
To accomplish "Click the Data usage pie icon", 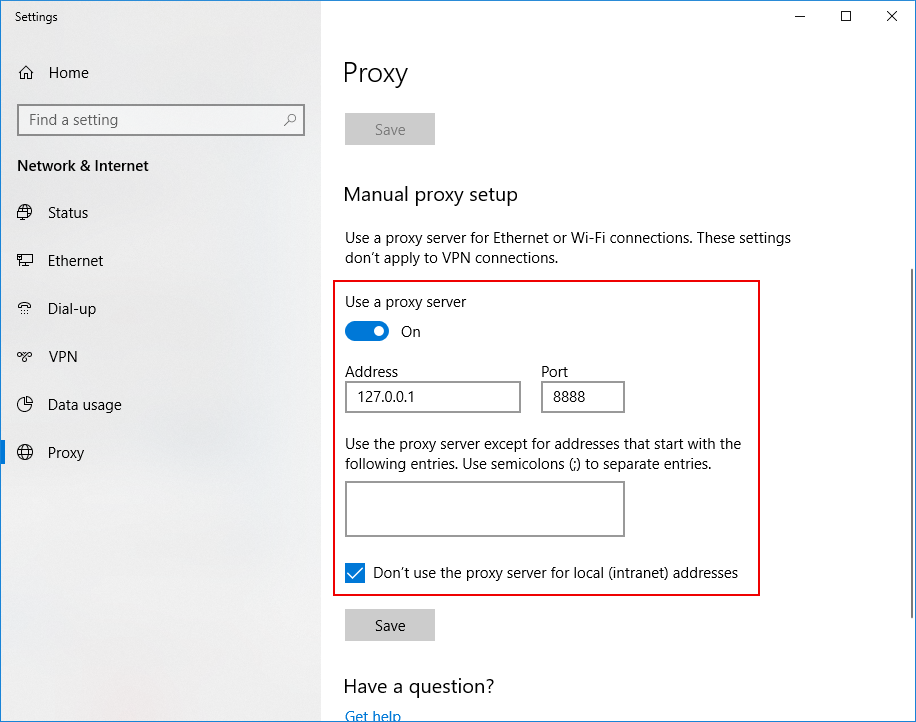I will 26,405.
